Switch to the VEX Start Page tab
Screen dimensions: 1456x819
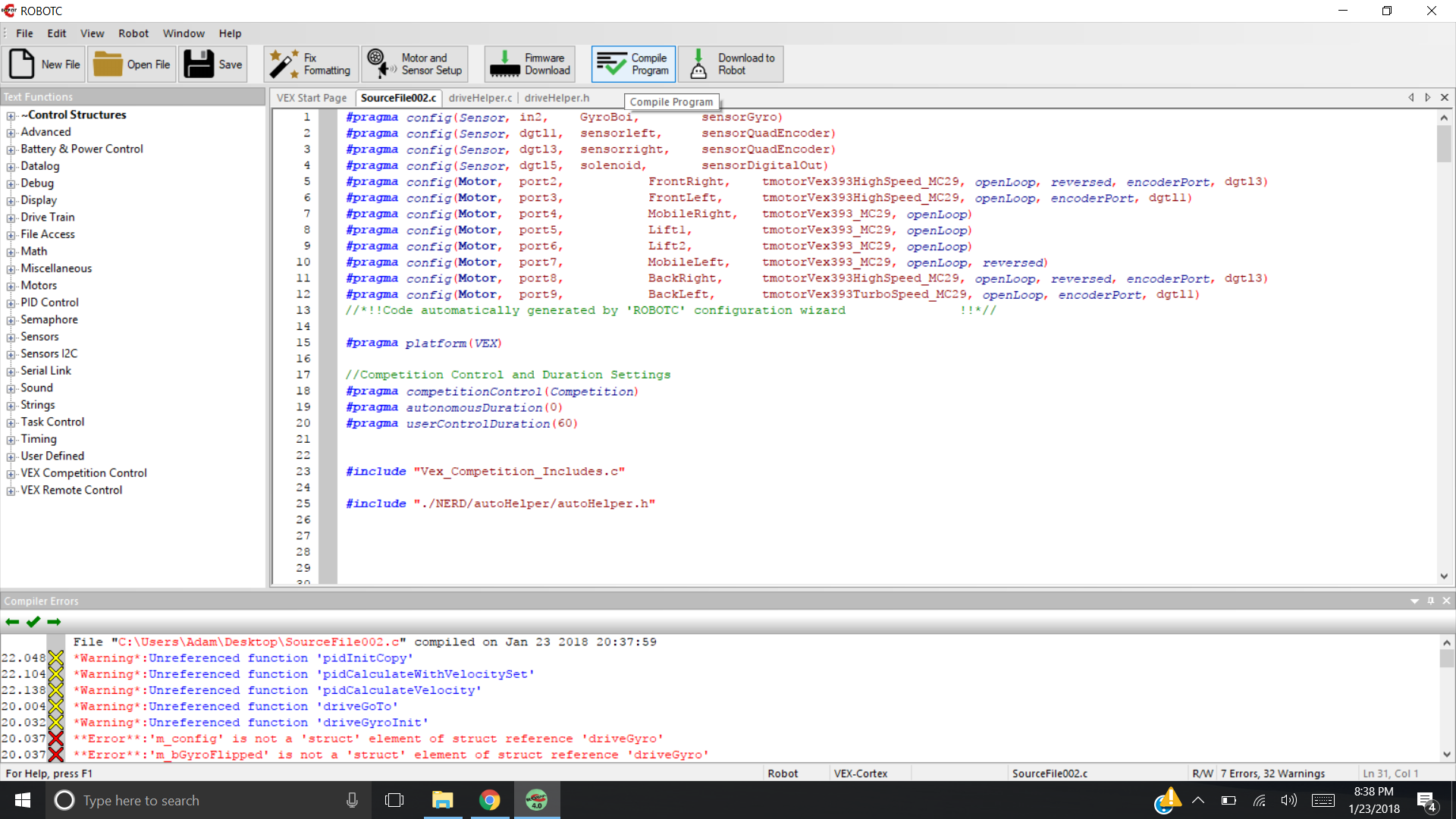(x=312, y=98)
